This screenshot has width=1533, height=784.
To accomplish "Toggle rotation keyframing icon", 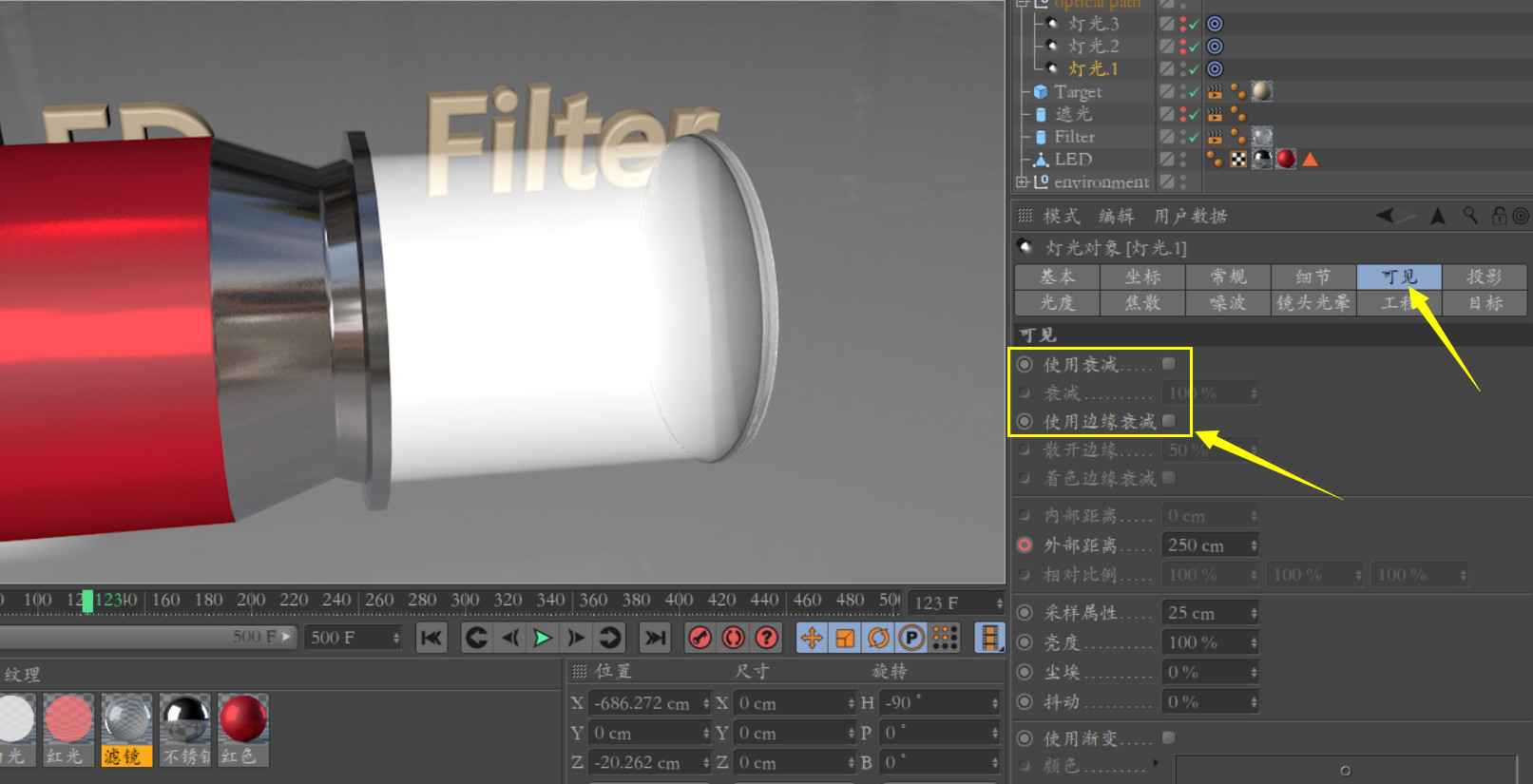I will tap(878, 638).
